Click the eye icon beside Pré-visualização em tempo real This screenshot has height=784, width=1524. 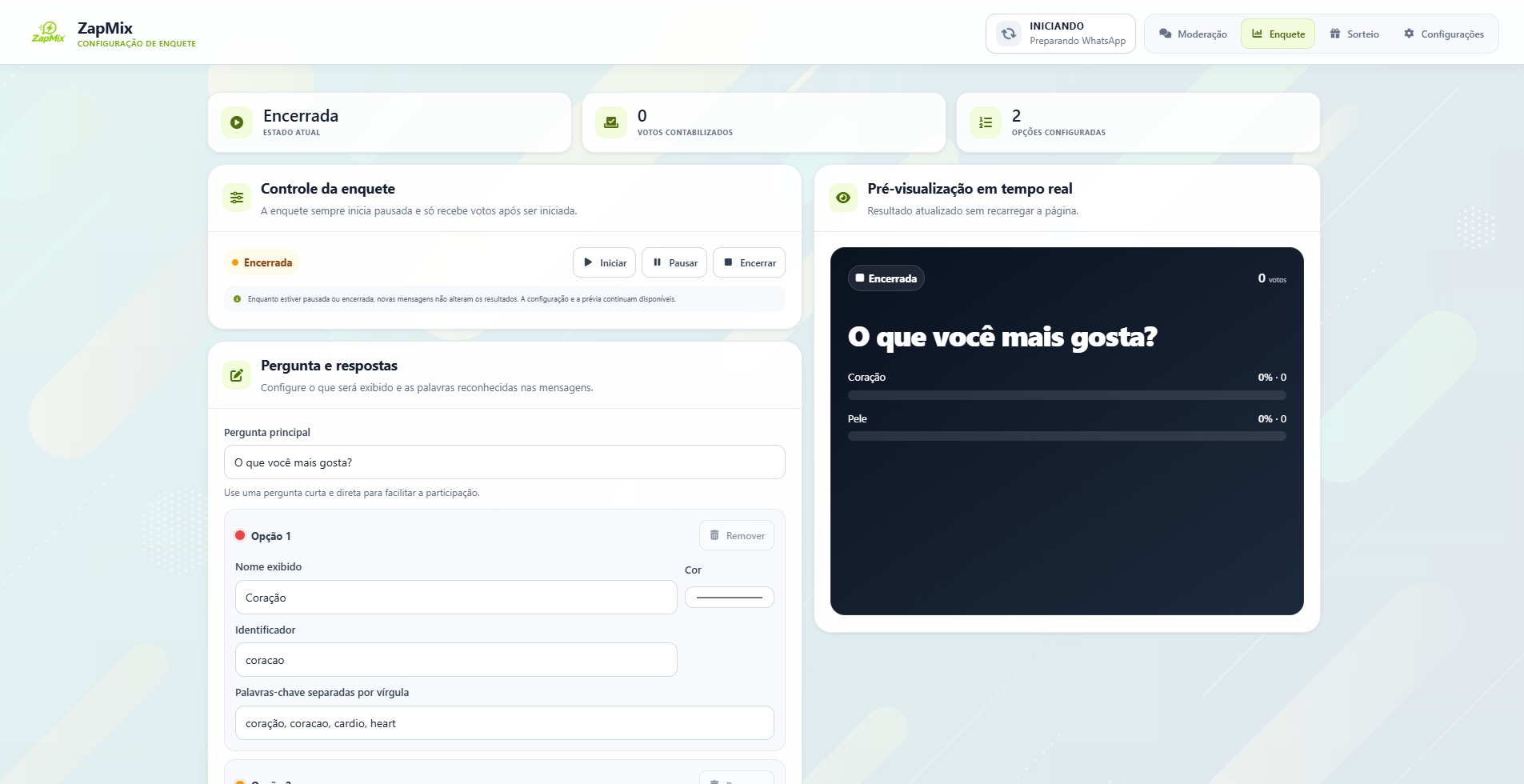[x=843, y=198]
